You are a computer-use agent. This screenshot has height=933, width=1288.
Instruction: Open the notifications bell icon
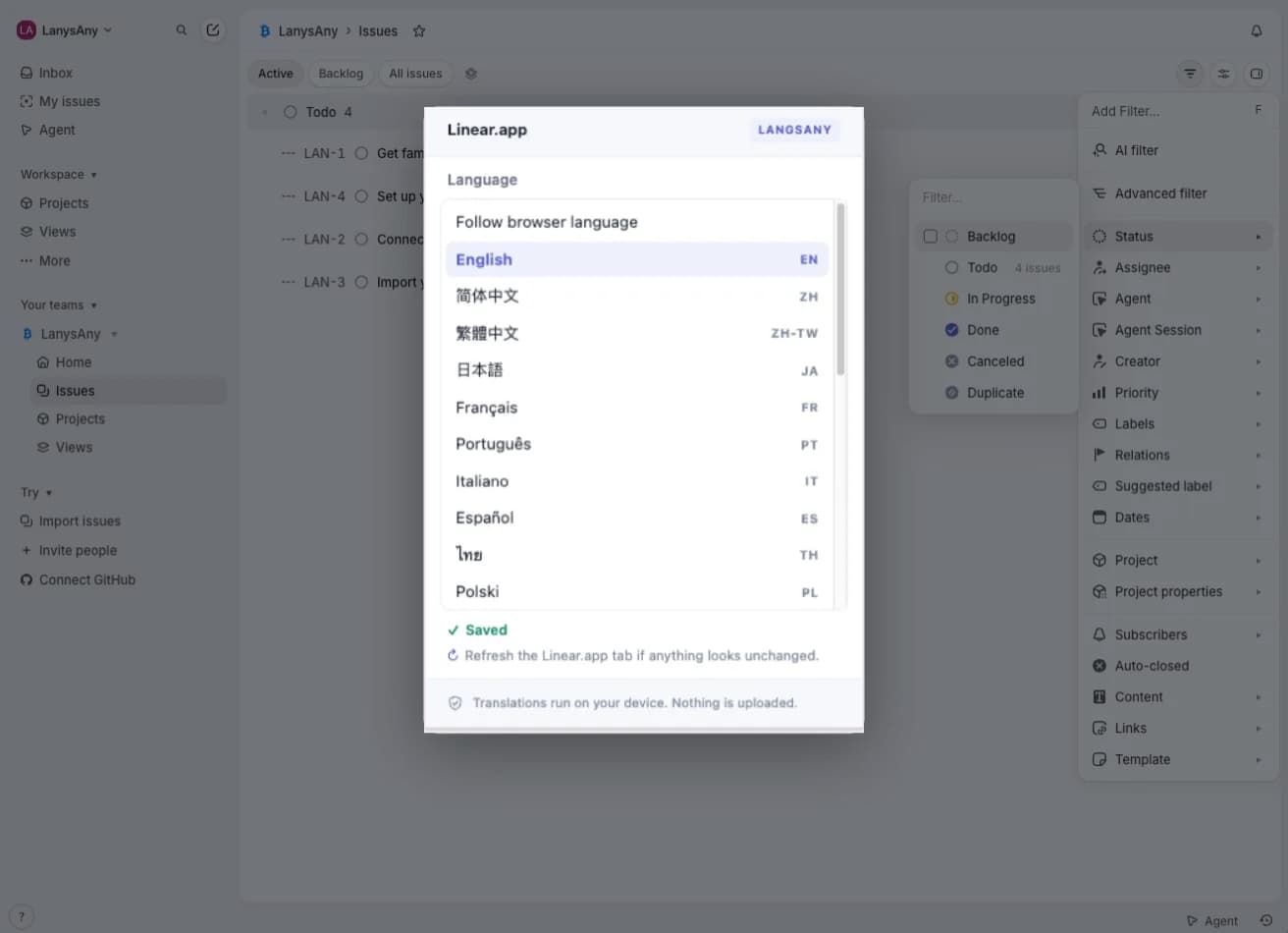point(1256,31)
